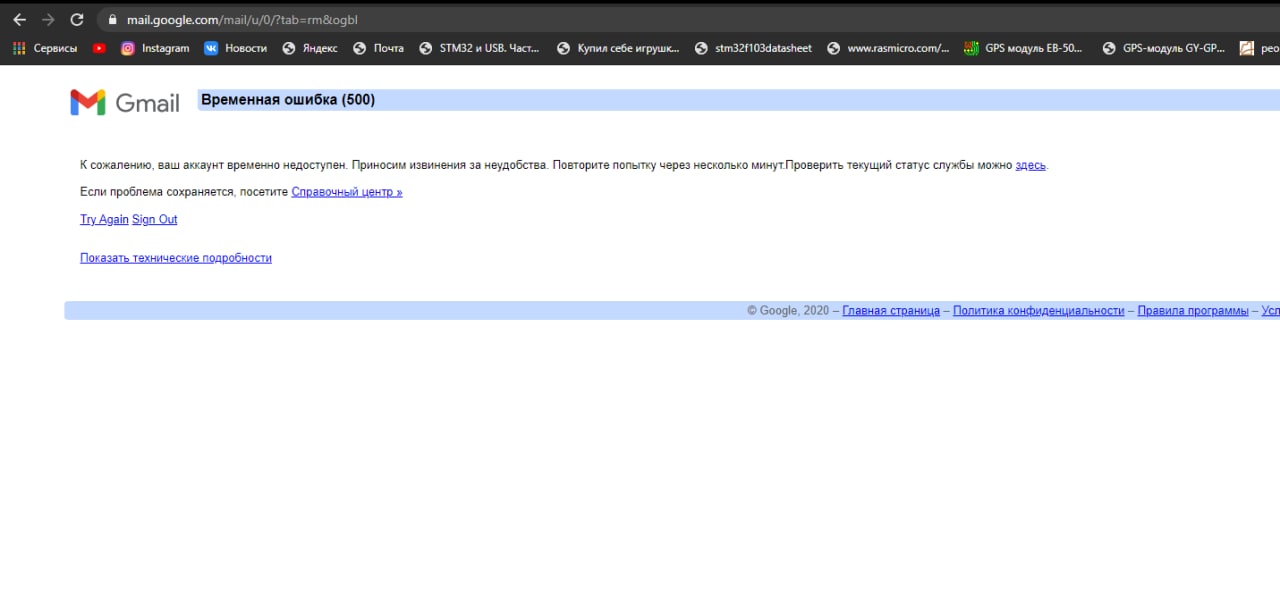Open the YouTube bookmark icon
Image resolution: width=1280 pixels, height=595 pixels.
pyautogui.click(x=99, y=48)
